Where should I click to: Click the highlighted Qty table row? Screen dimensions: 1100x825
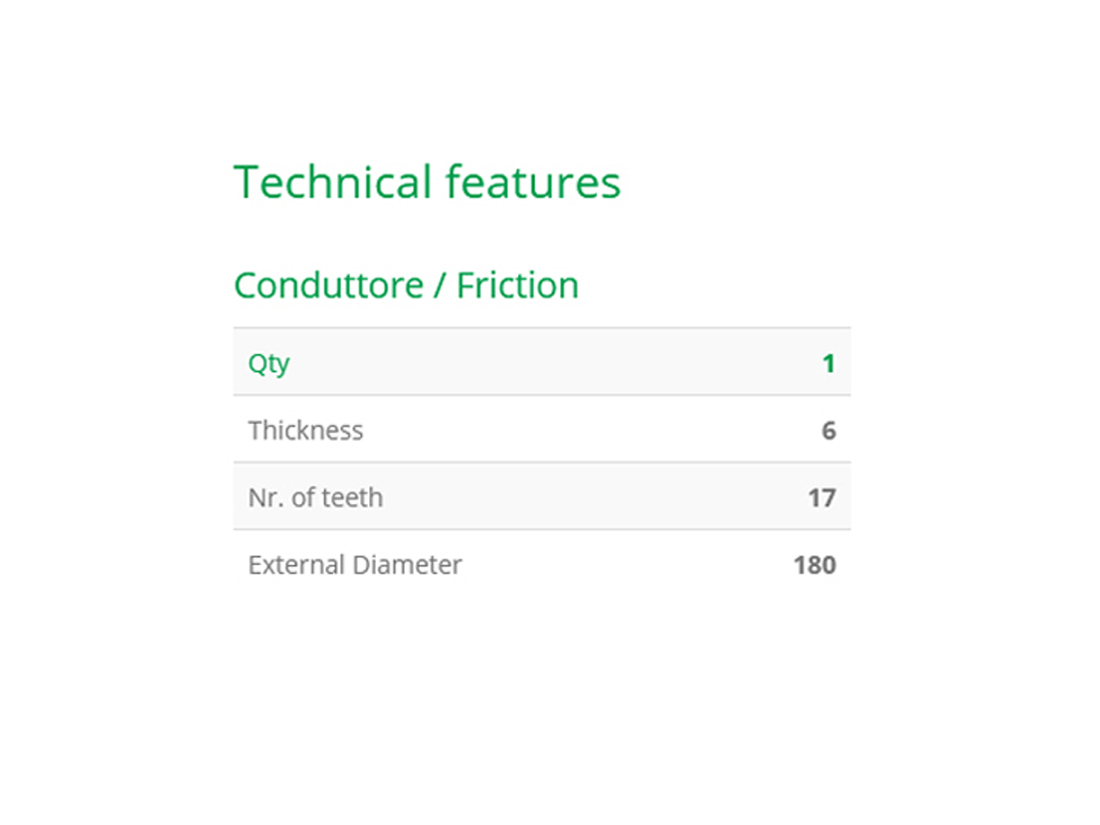[542, 362]
